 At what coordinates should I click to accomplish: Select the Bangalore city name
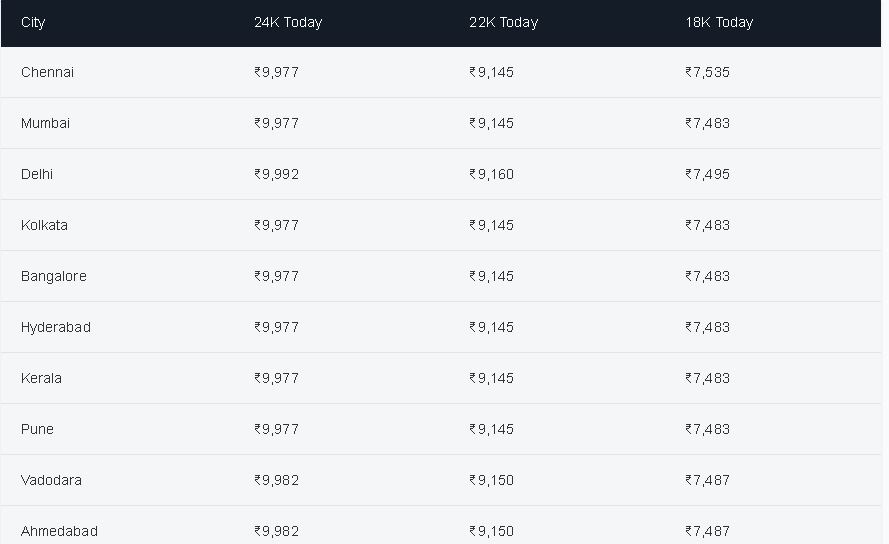54,276
